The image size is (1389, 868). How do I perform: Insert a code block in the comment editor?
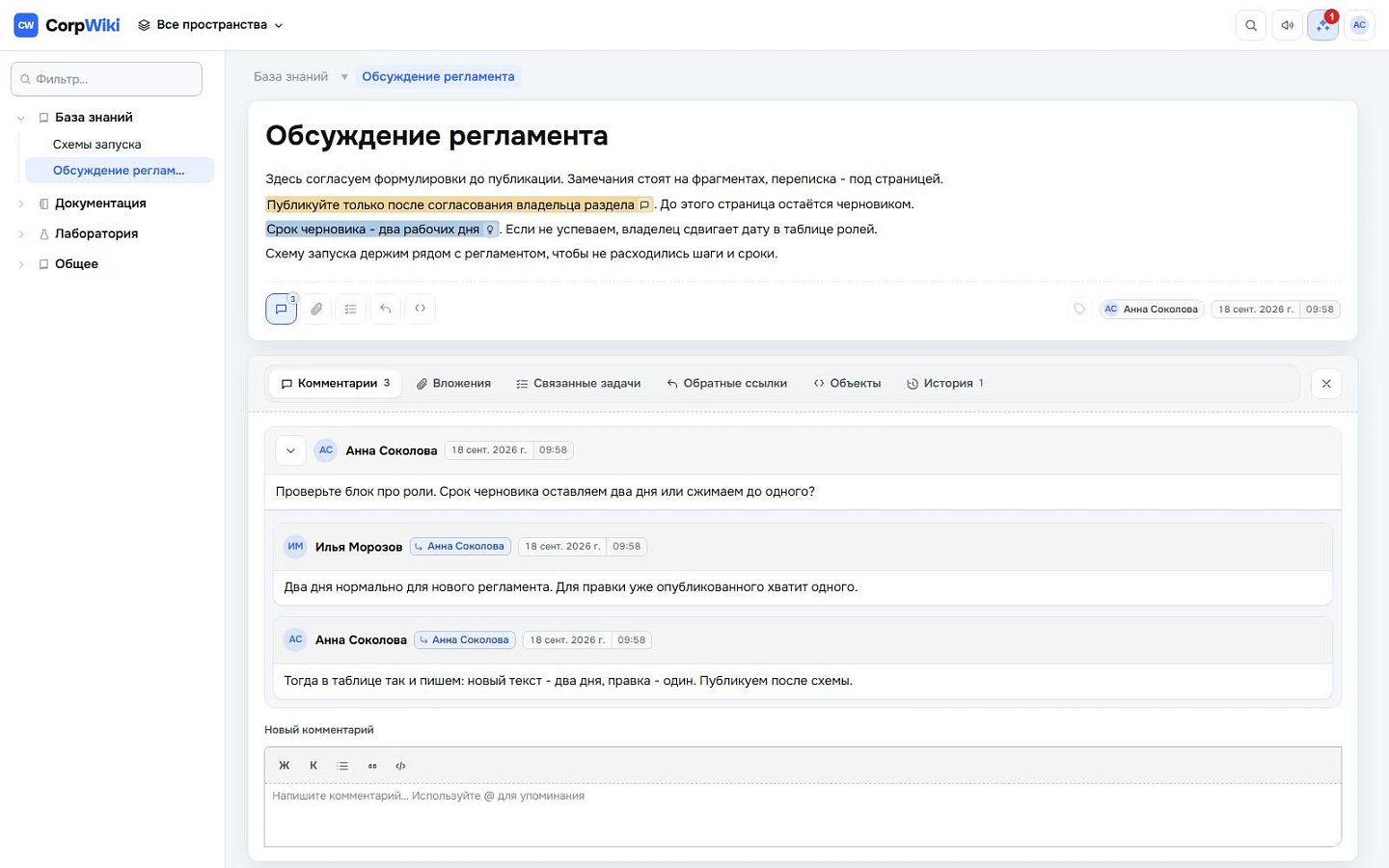click(401, 766)
